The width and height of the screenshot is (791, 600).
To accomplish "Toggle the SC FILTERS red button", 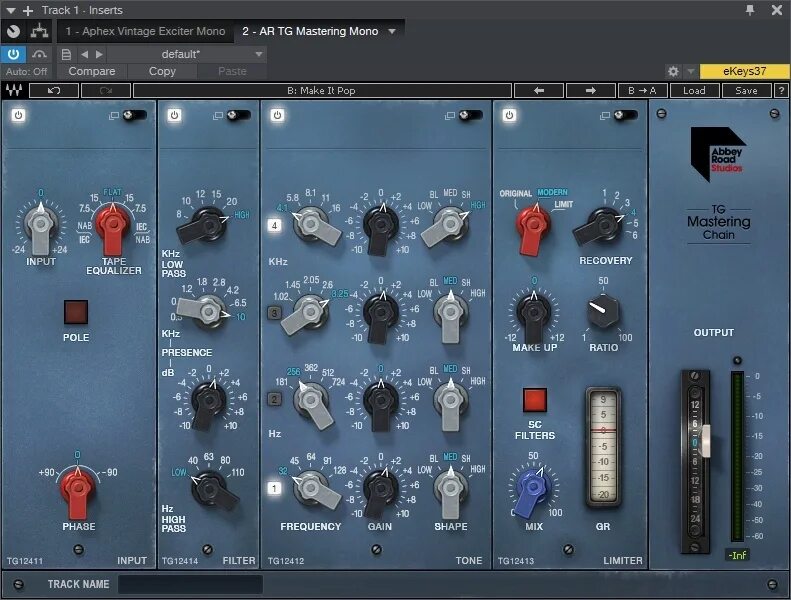I will click(x=535, y=400).
